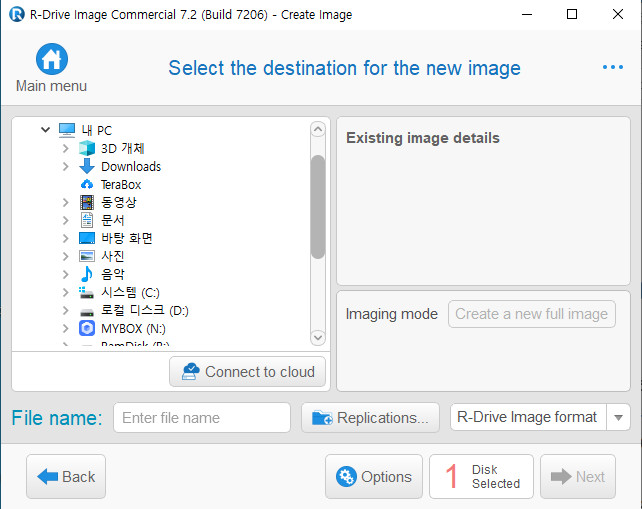Open the Replications dialog
Image resolution: width=642 pixels, height=509 pixels.
[370, 418]
